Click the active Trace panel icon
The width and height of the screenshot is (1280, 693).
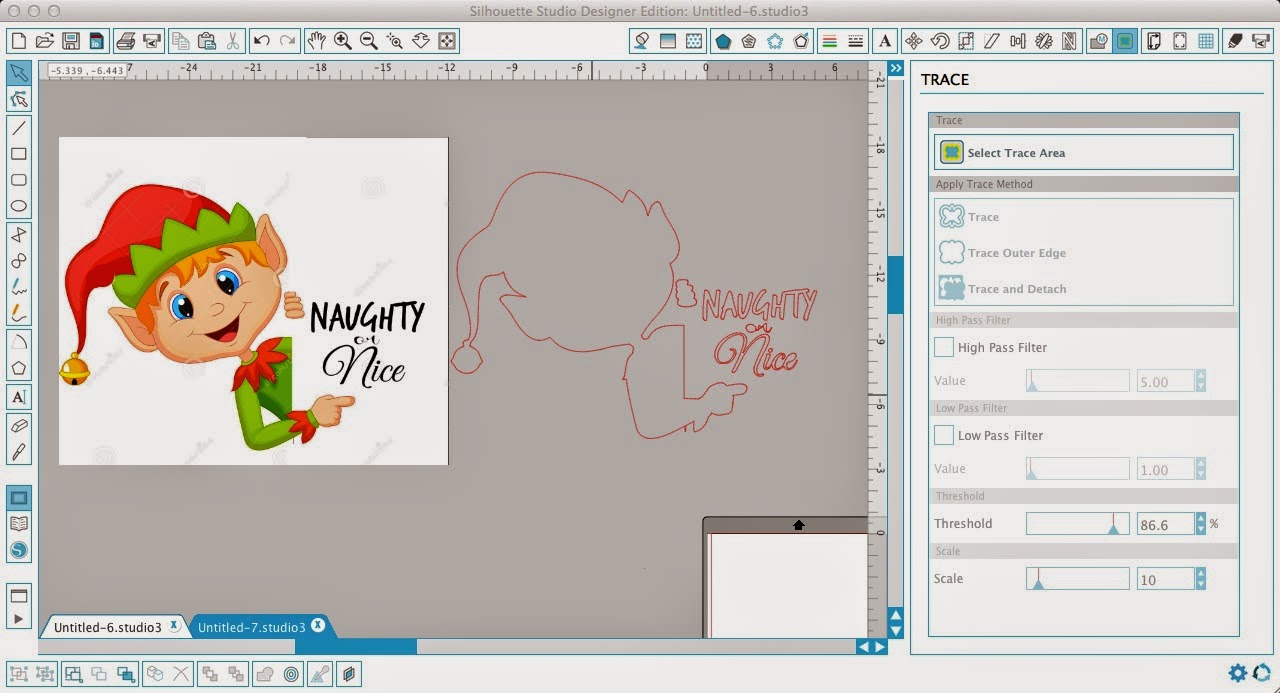click(1125, 41)
